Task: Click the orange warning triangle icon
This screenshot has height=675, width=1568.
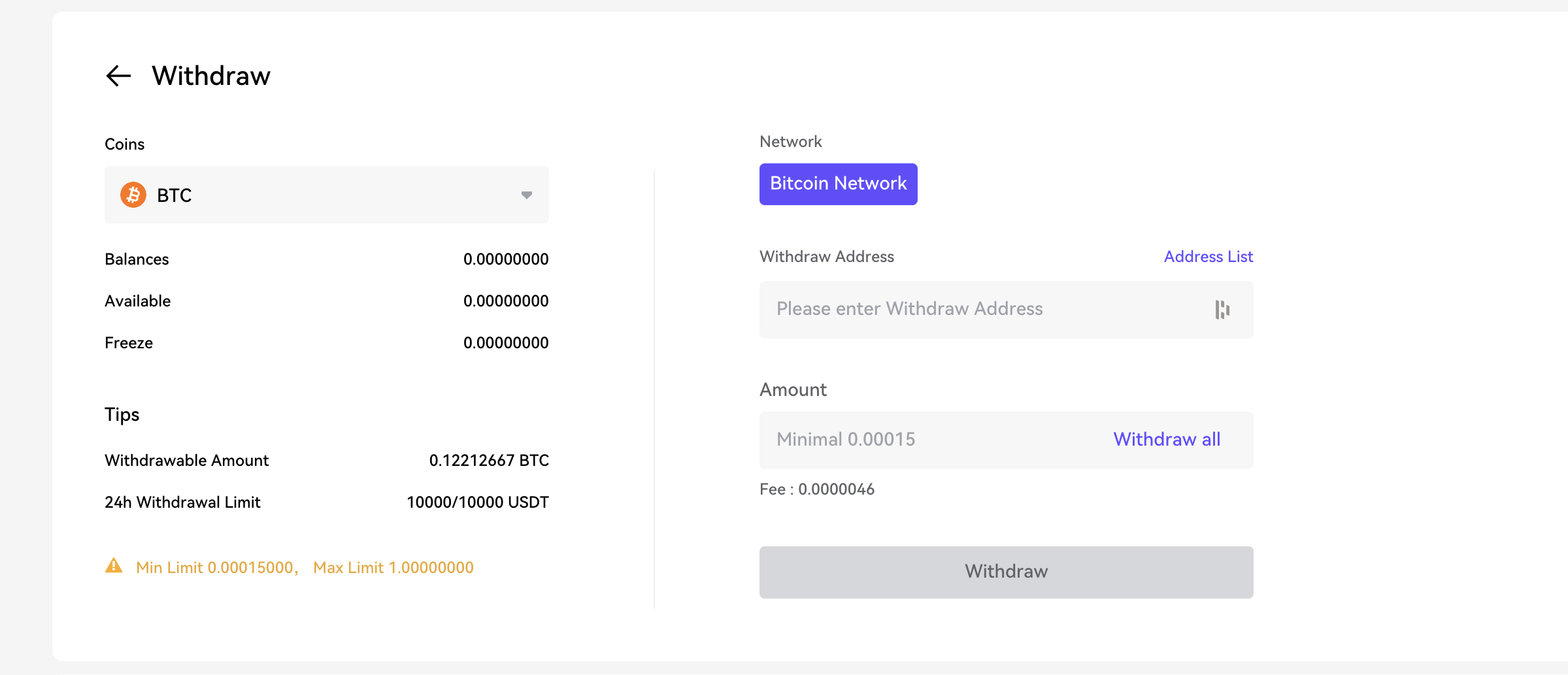Action: point(114,566)
